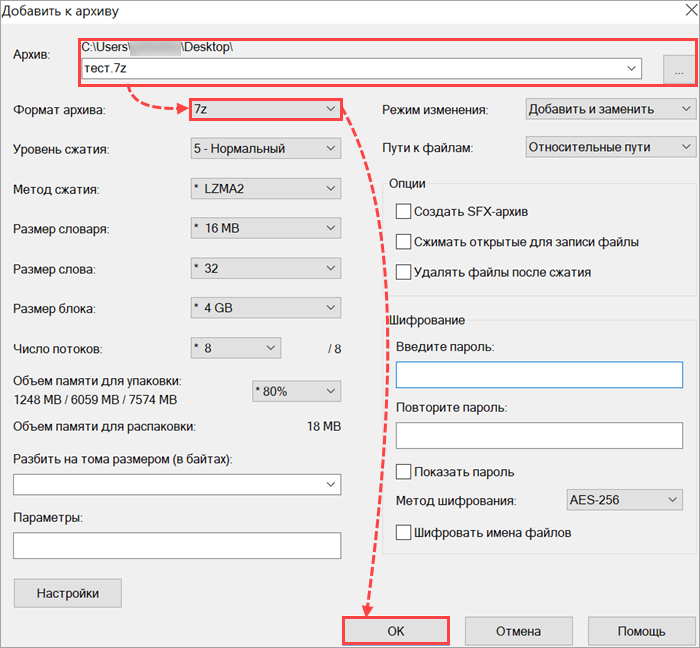Expand the word size 32 dropdown
The width and height of the screenshot is (700, 648).
(265, 268)
